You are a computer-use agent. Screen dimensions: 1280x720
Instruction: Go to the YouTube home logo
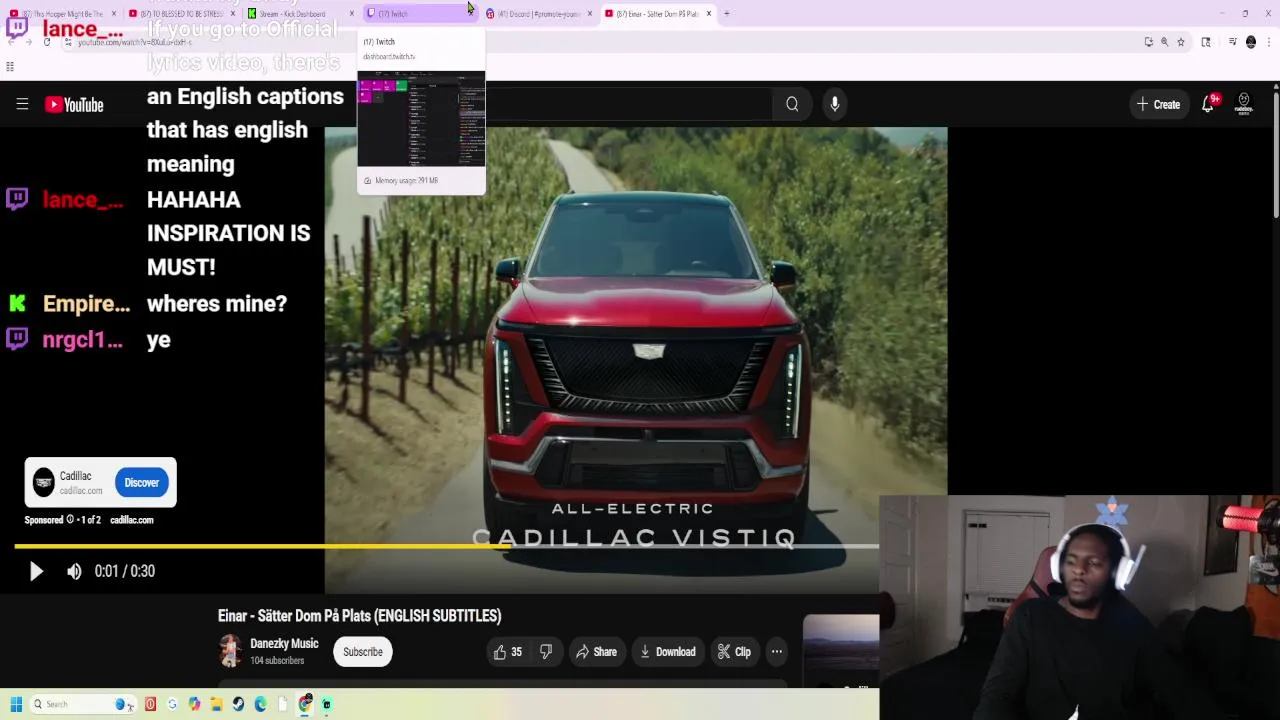[74, 104]
